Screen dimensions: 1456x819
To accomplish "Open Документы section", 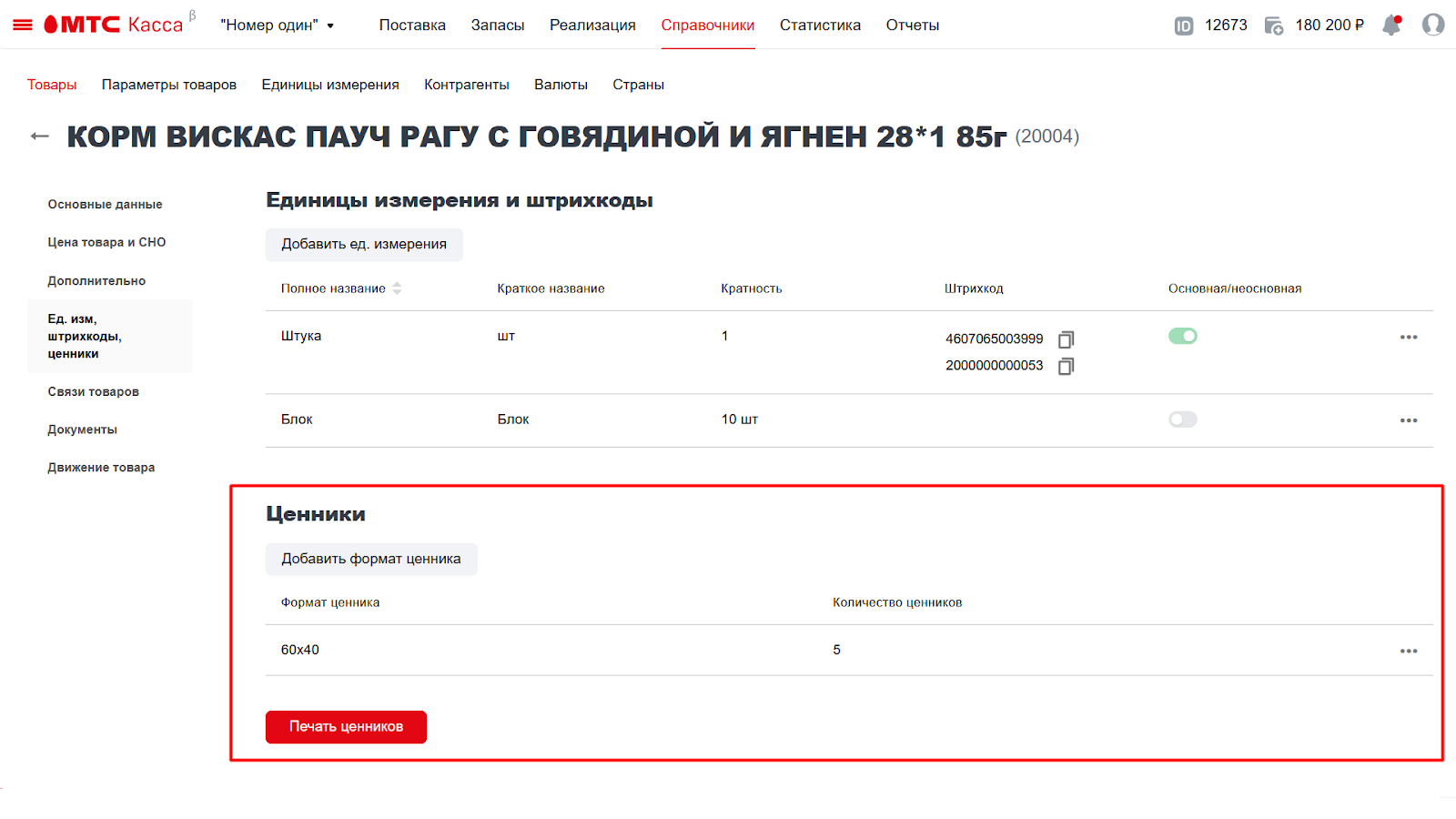I will 82,430.
